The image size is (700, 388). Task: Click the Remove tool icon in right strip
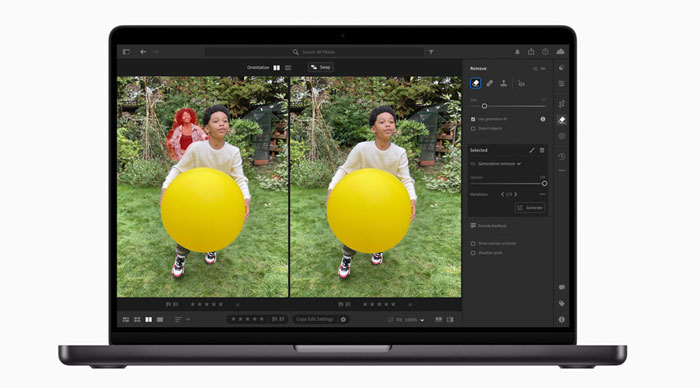click(562, 120)
